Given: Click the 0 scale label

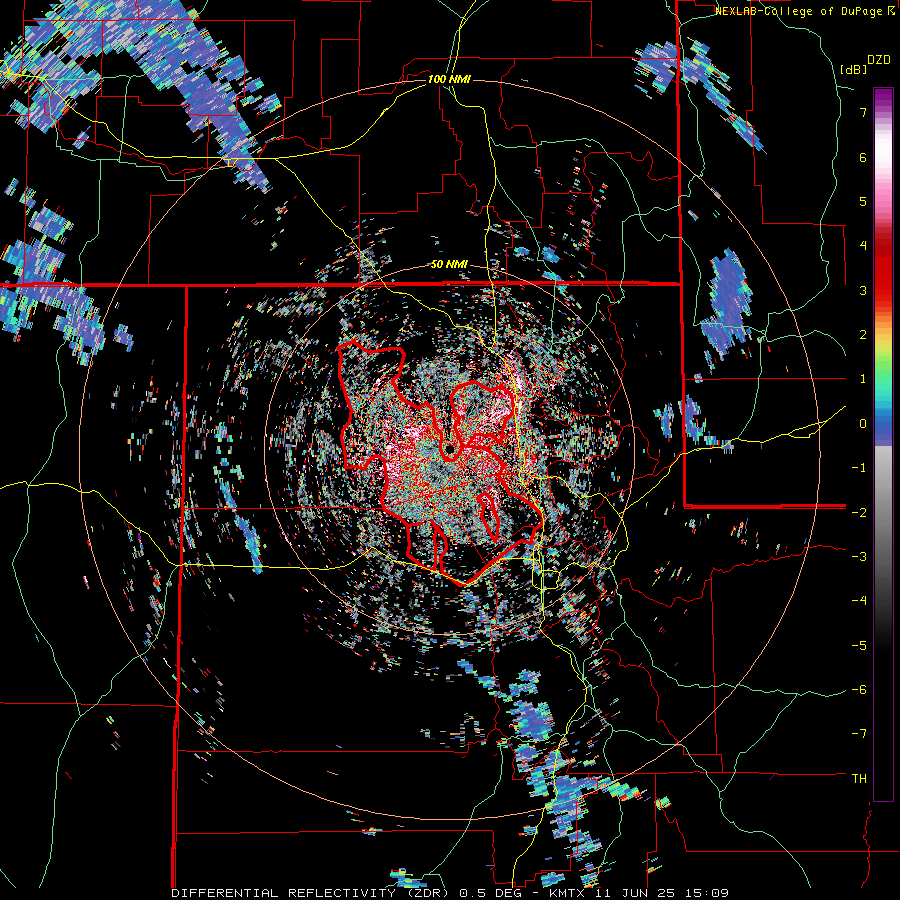Looking at the screenshot, I should pyautogui.click(x=863, y=424).
